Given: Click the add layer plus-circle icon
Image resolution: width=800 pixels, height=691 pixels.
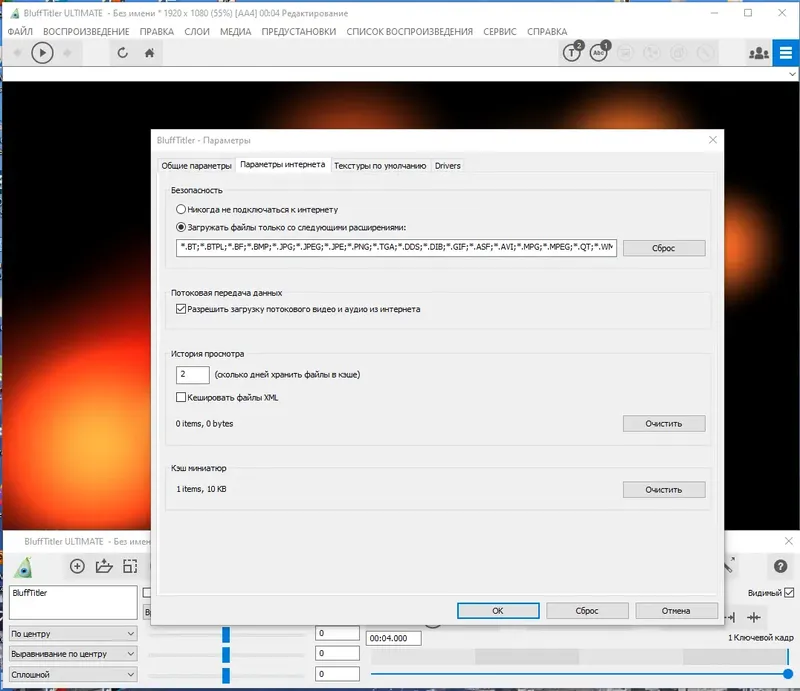Looking at the screenshot, I should point(77,566).
